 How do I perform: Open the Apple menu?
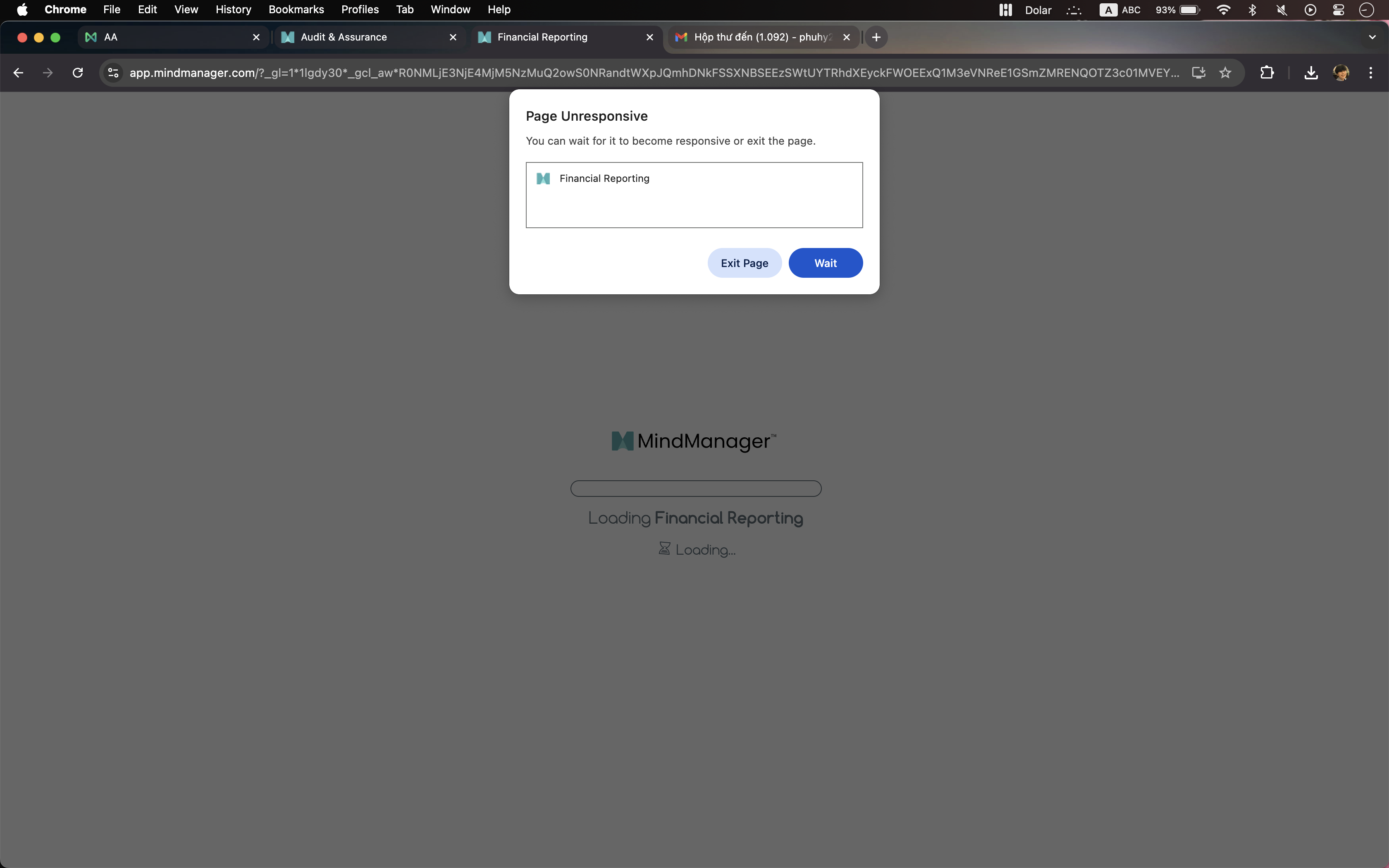point(22,10)
